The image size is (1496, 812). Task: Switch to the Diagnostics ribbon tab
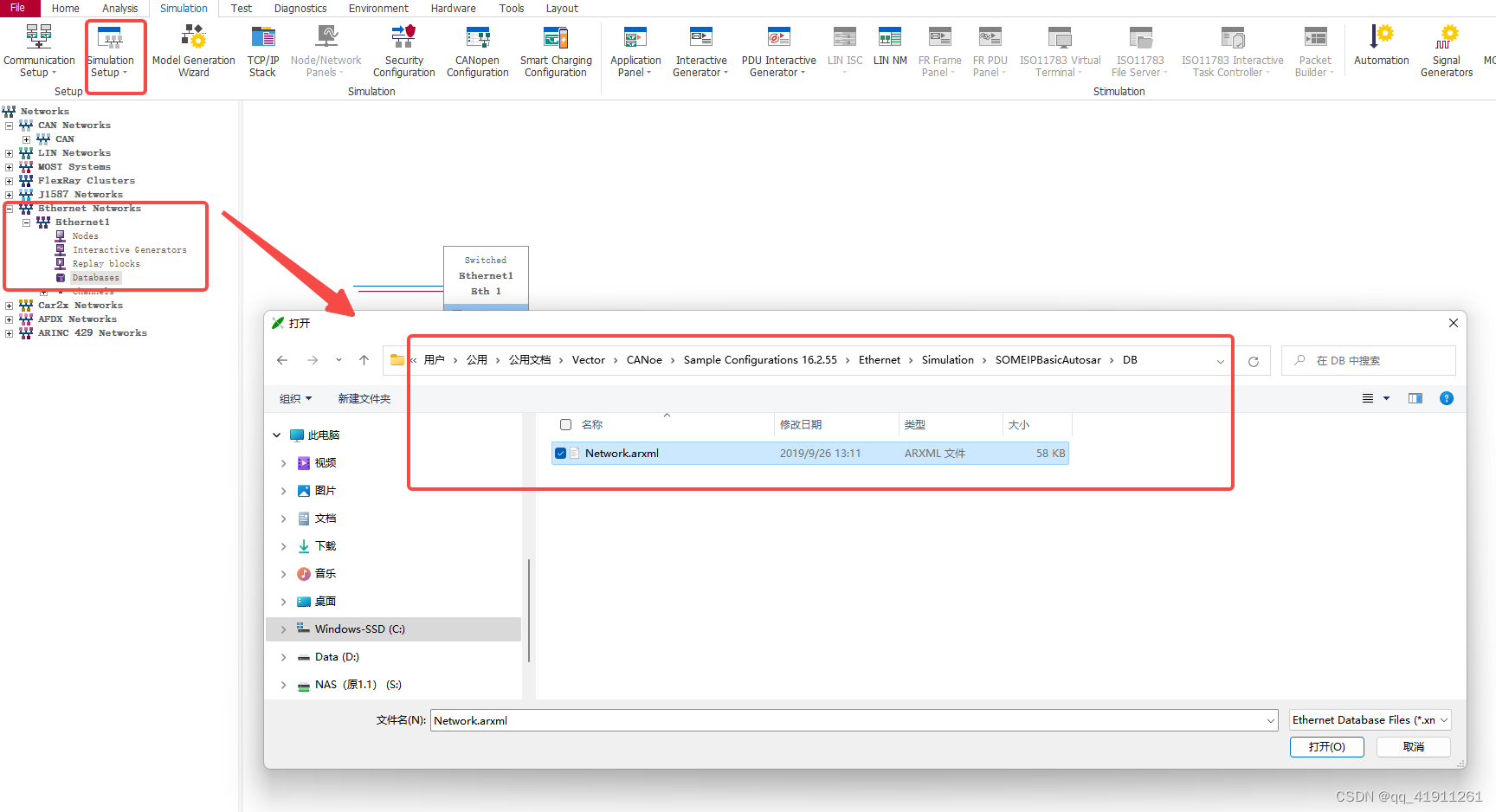pyautogui.click(x=300, y=8)
